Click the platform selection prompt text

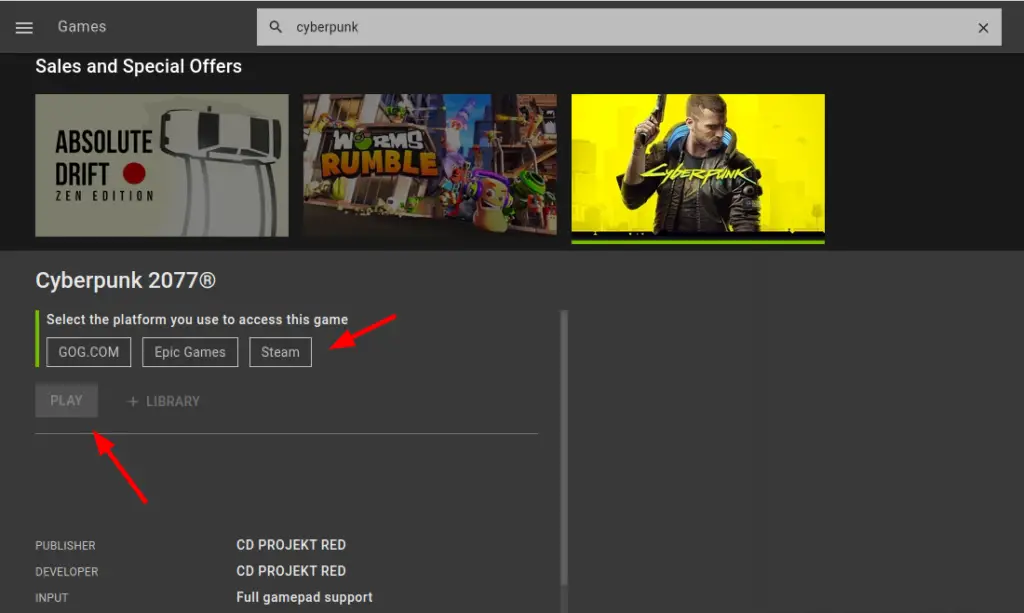tap(197, 319)
